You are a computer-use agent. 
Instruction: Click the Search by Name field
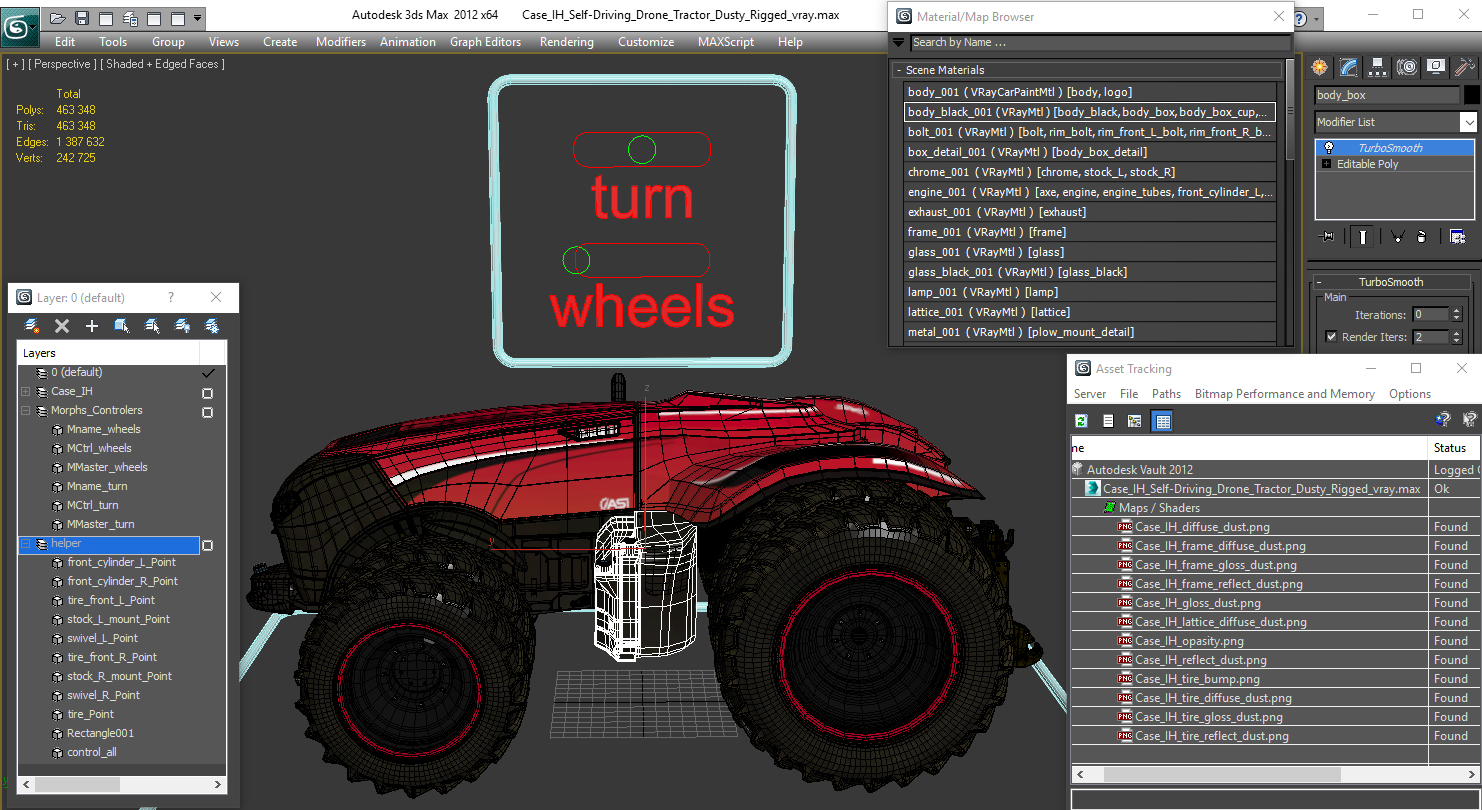(x=1100, y=43)
